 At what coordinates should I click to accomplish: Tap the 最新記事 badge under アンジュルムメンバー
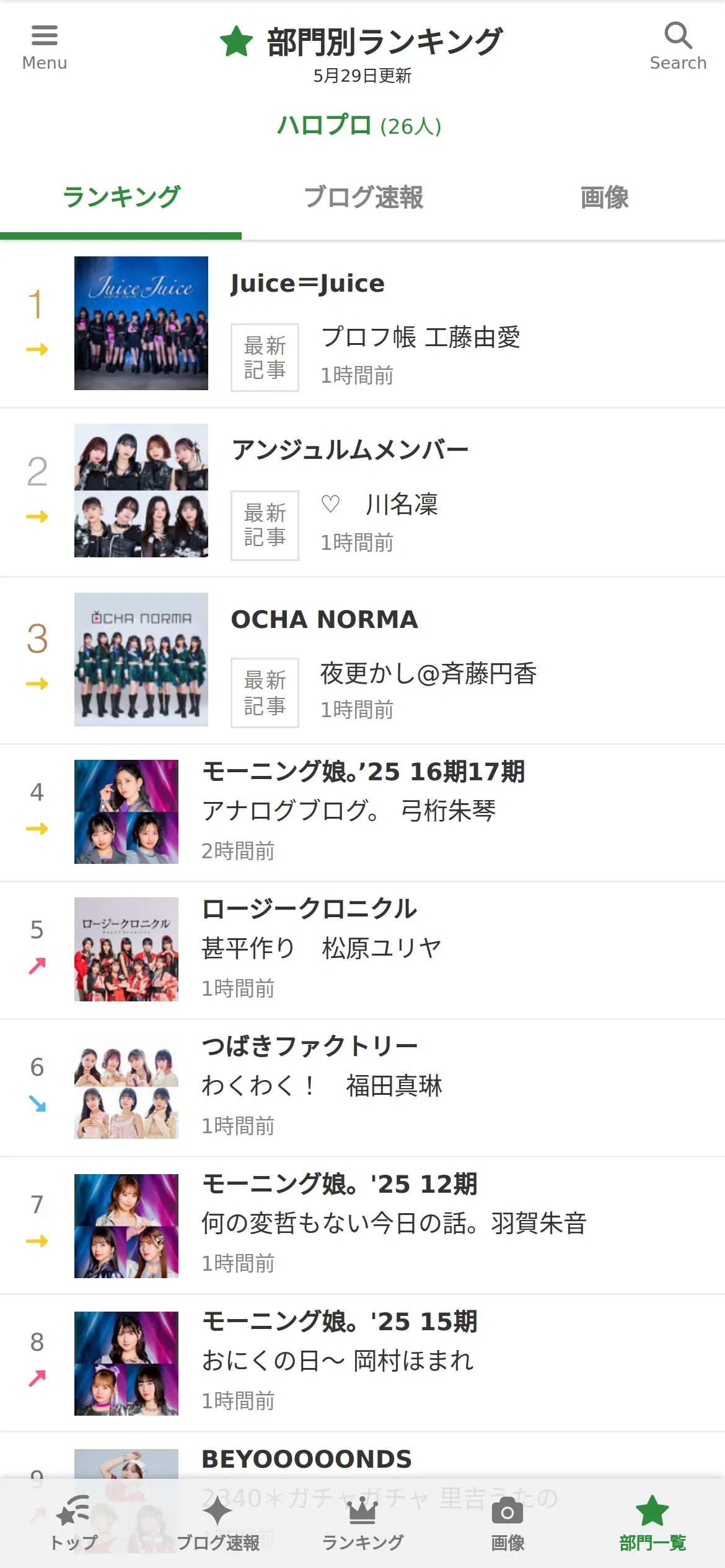(265, 526)
